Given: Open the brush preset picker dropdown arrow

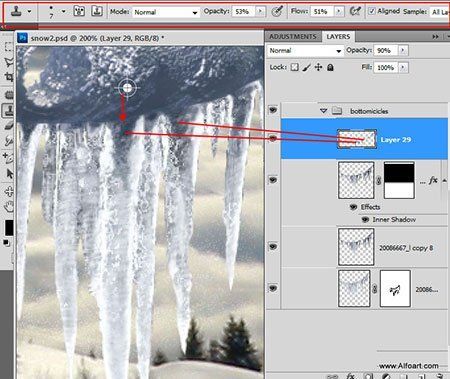Looking at the screenshot, I should pos(63,11).
